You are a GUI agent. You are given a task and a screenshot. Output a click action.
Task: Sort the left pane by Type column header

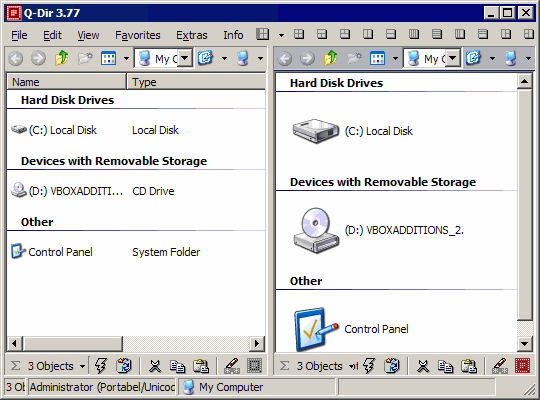[196, 82]
